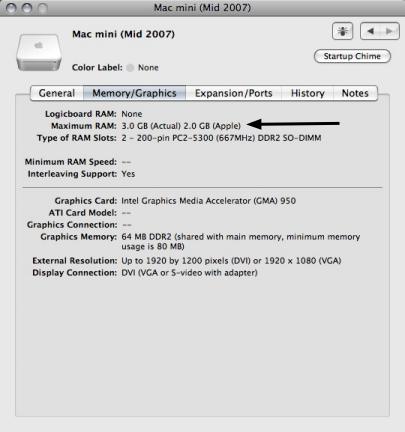405x432 pixels.
Task: Click the Type of RAM Slots value
Action: point(221,138)
